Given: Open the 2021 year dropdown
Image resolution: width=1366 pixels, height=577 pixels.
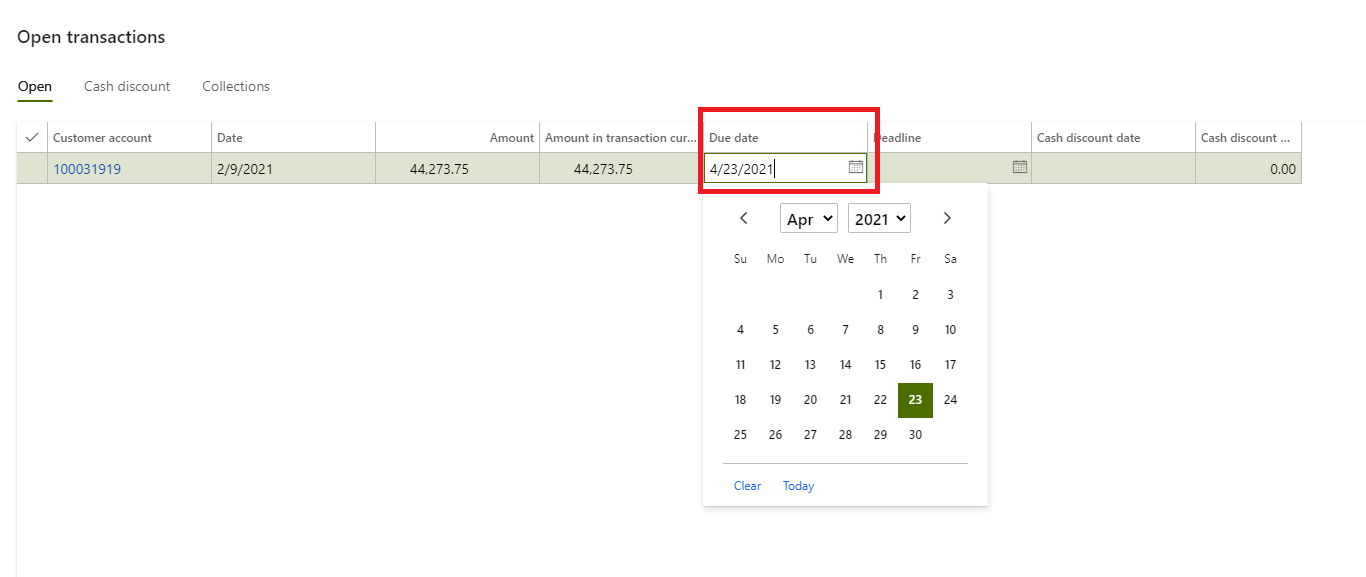Looking at the screenshot, I should (x=878, y=217).
